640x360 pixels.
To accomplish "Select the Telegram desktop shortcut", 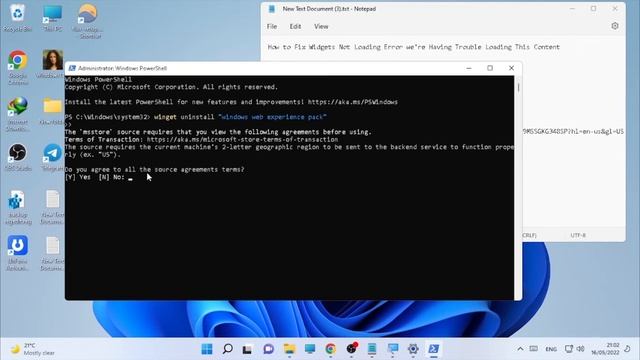I will [x=53, y=157].
